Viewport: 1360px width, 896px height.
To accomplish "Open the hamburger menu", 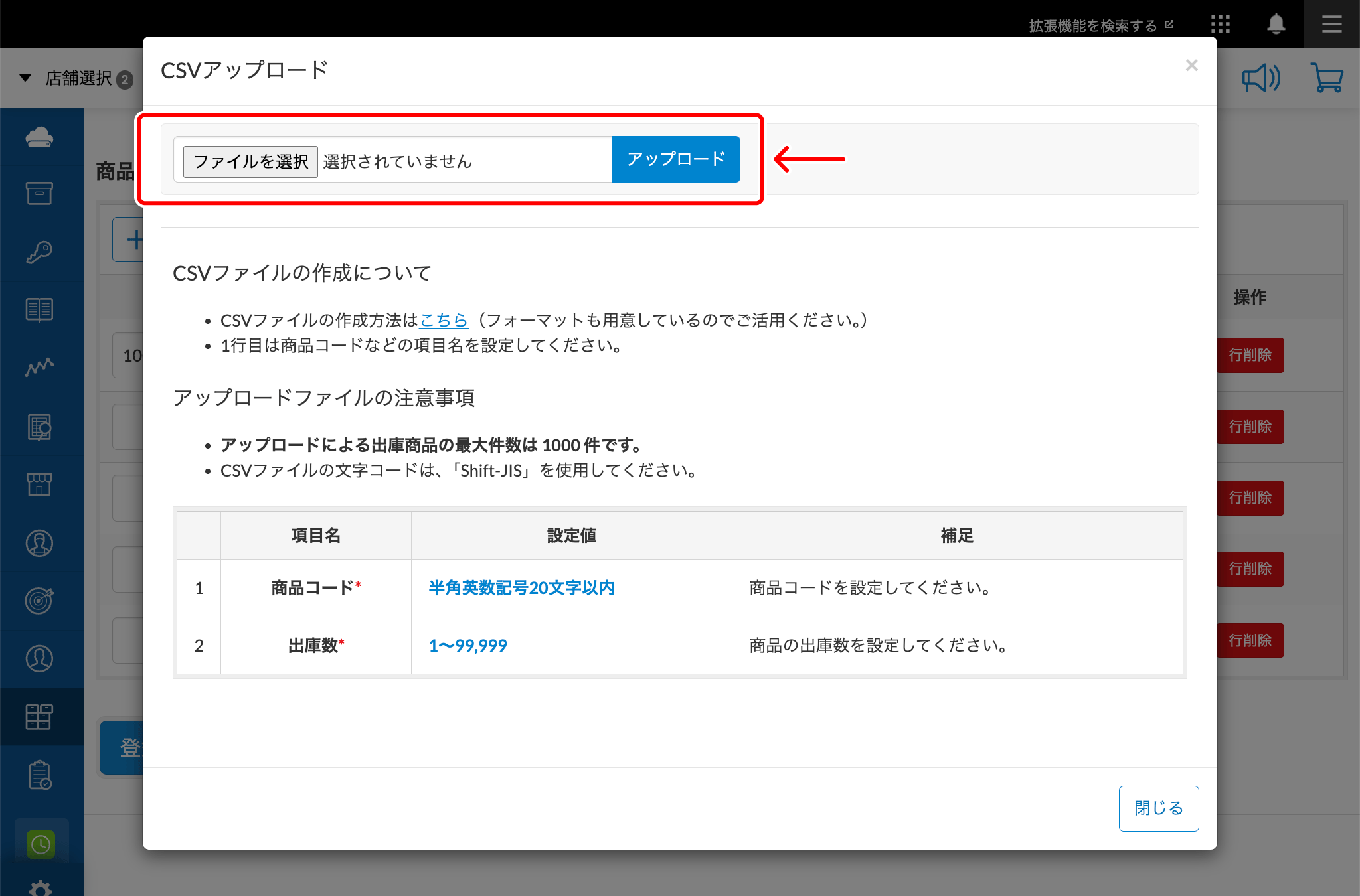I will pos(1332,25).
